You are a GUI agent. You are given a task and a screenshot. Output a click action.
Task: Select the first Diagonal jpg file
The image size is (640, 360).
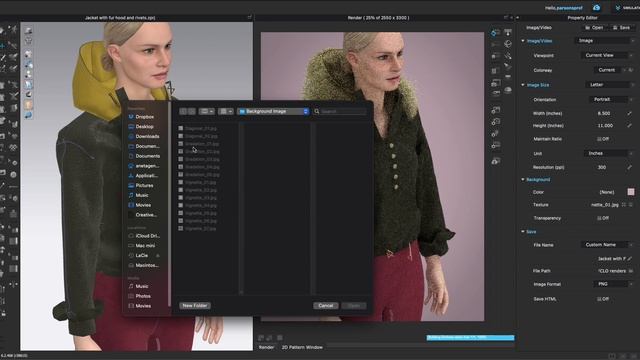198,128
